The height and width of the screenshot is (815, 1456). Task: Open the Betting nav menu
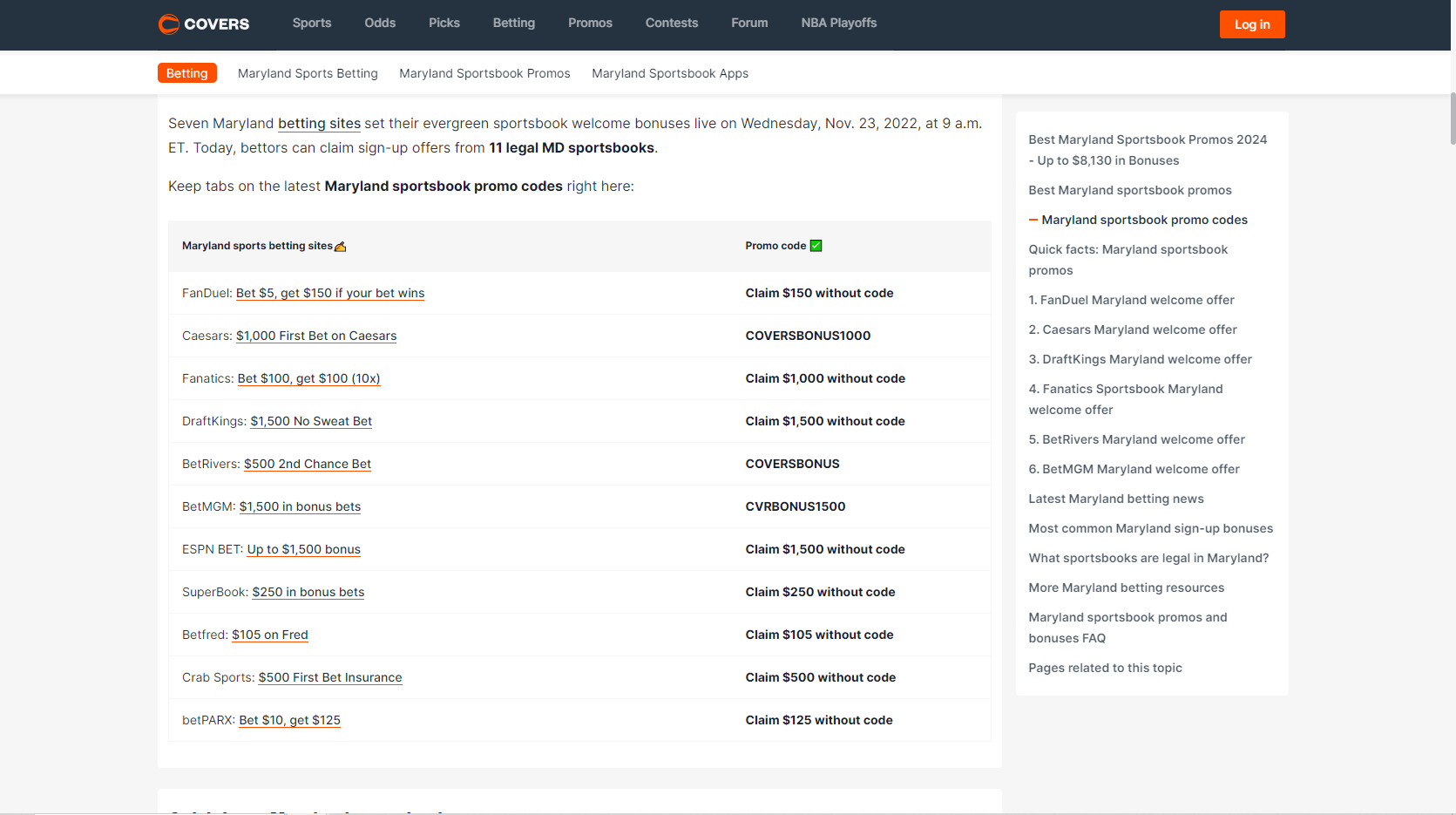tap(514, 23)
